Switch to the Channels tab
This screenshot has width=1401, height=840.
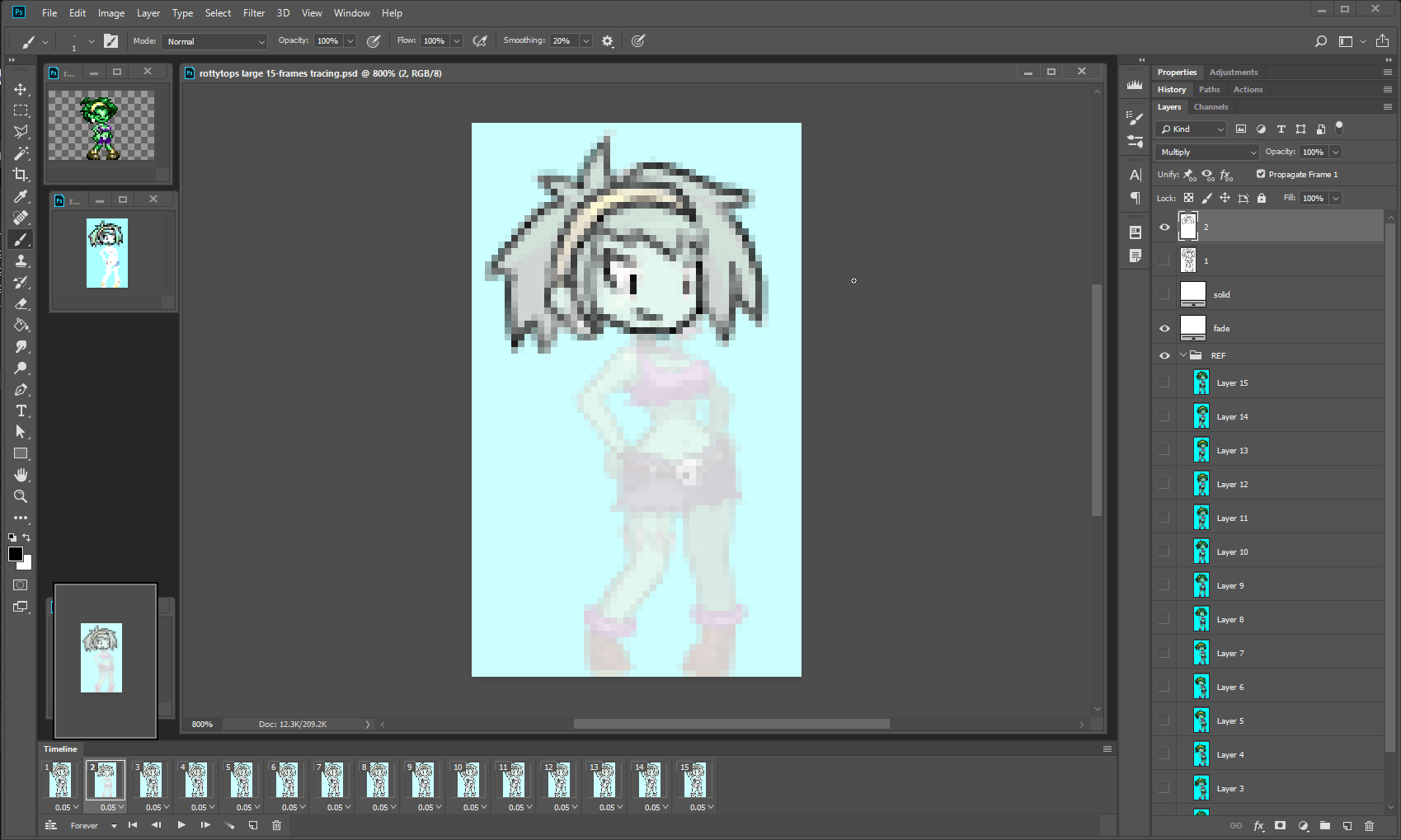point(1211,106)
